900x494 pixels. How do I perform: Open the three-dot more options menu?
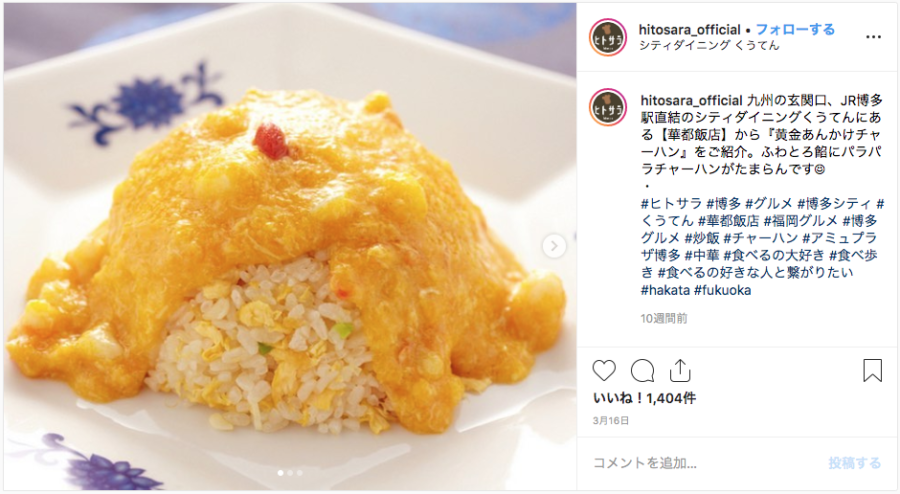tap(873, 37)
